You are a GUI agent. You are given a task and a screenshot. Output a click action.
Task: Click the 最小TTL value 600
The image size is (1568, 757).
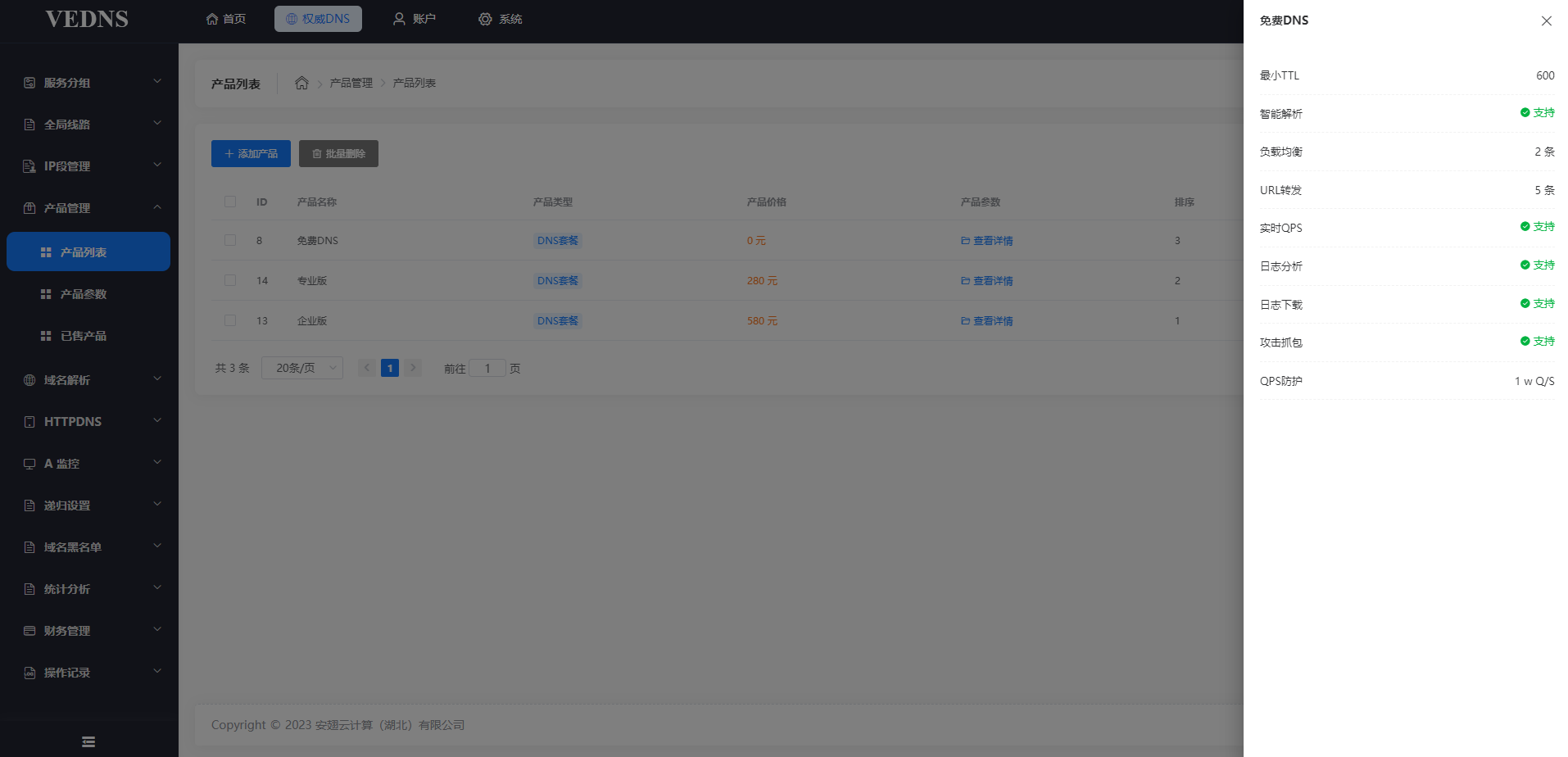(1545, 75)
